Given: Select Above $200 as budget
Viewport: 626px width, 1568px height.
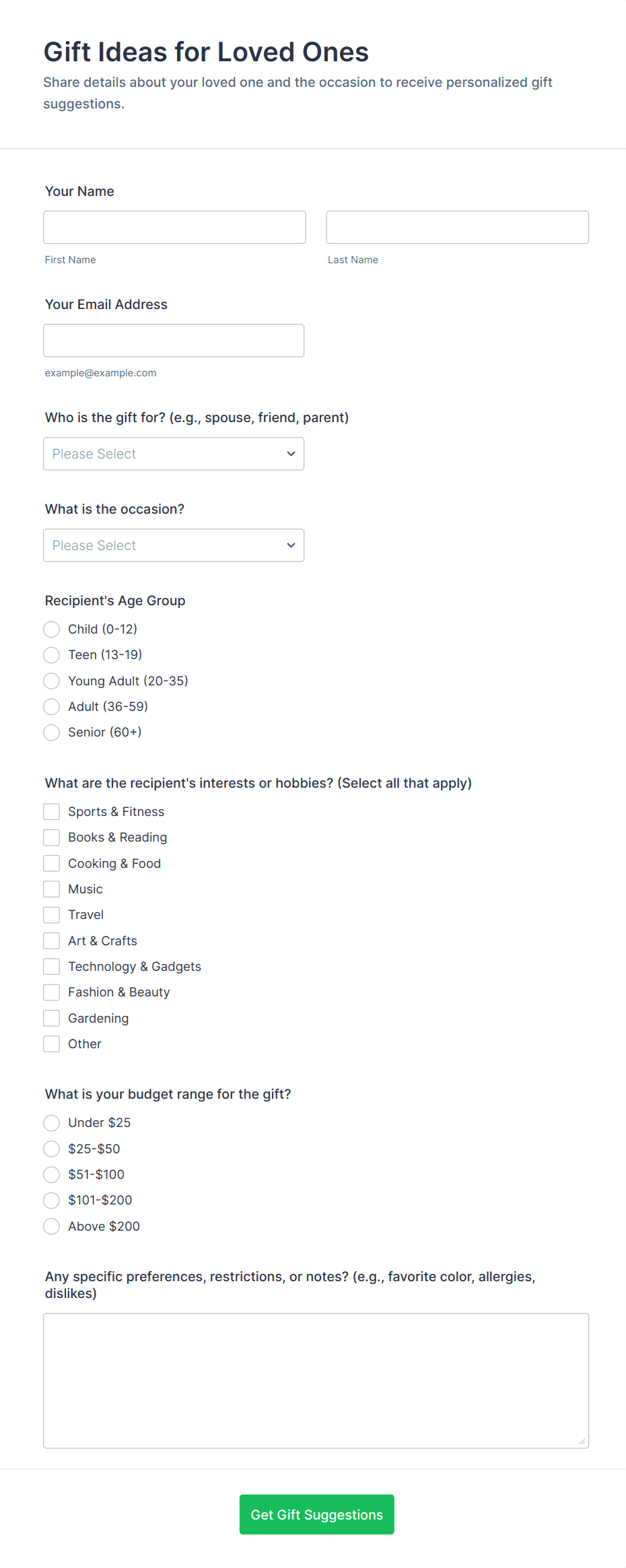Looking at the screenshot, I should click(x=51, y=1226).
